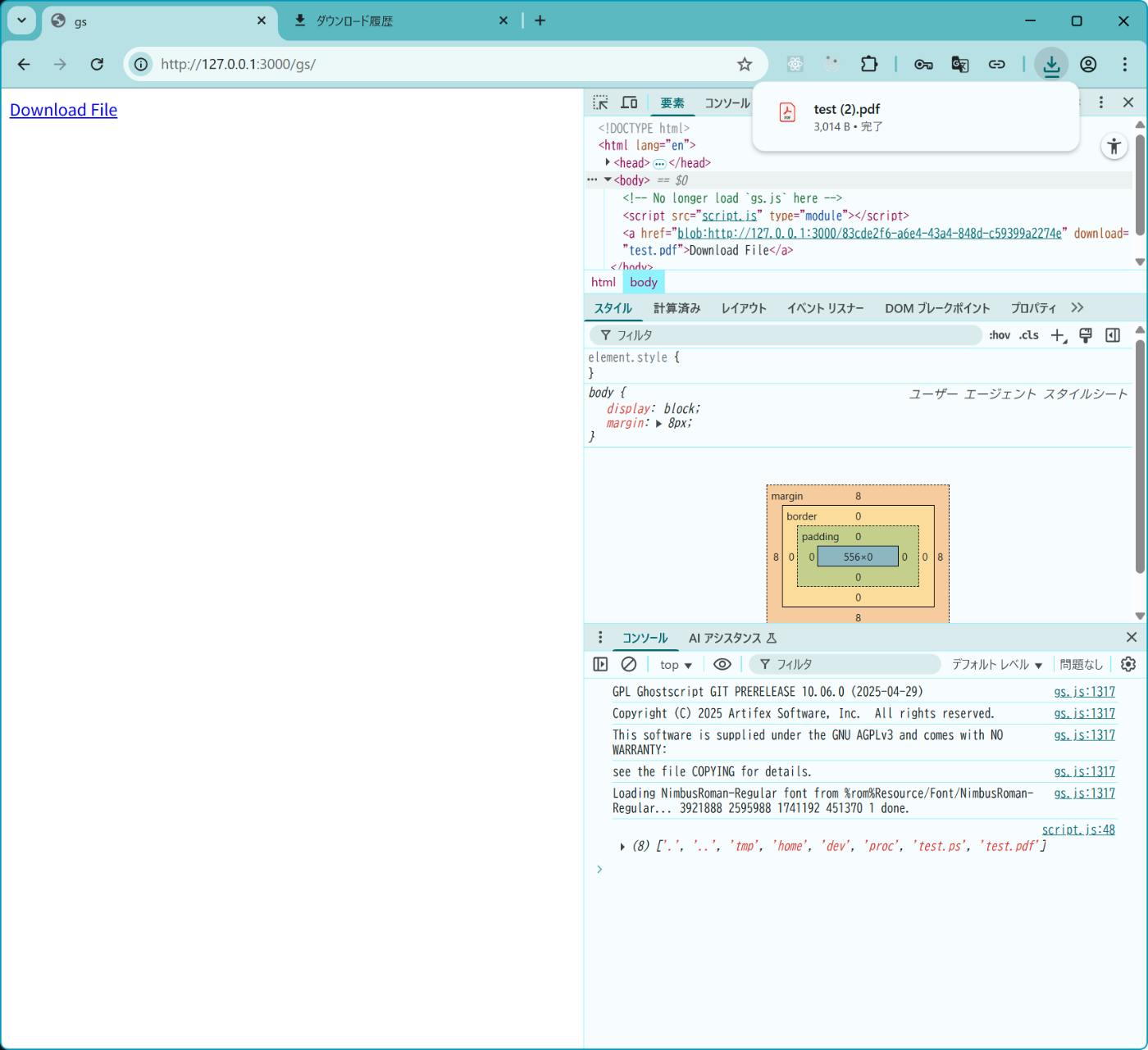Click the React DevTools extension icon
1148x1050 pixels.
tap(795, 64)
